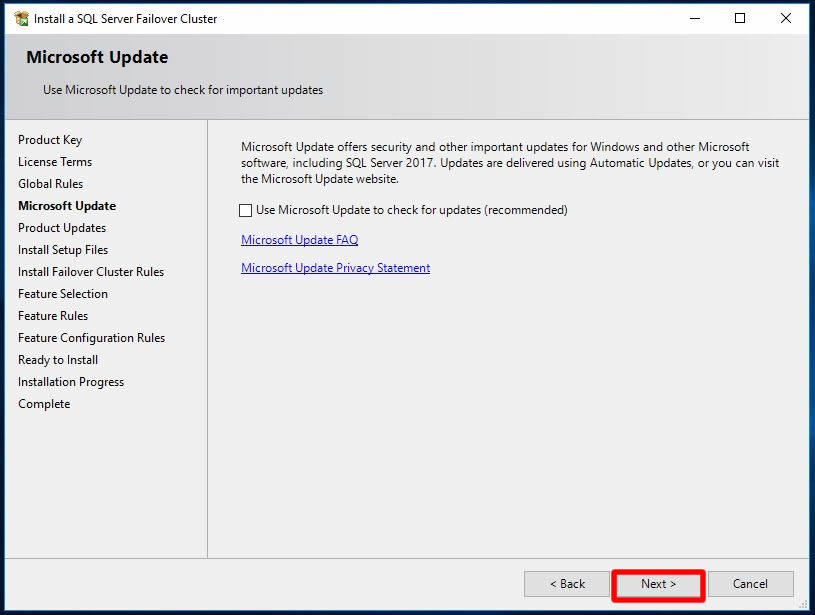Image resolution: width=815 pixels, height=615 pixels.
Task: Close the installer window
Action: pyautogui.click(x=787, y=18)
